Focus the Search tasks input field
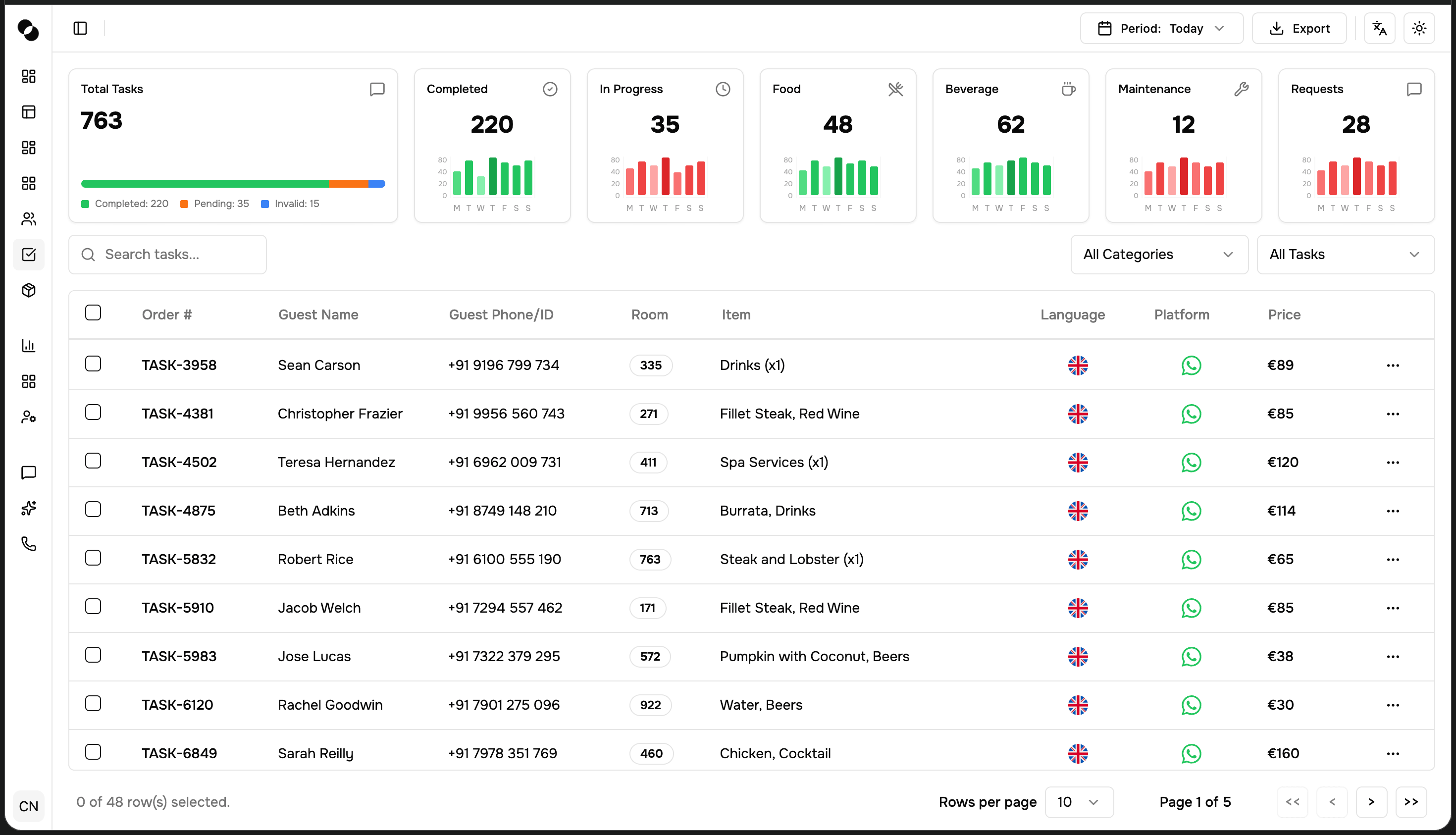1456x835 pixels. 167,254
